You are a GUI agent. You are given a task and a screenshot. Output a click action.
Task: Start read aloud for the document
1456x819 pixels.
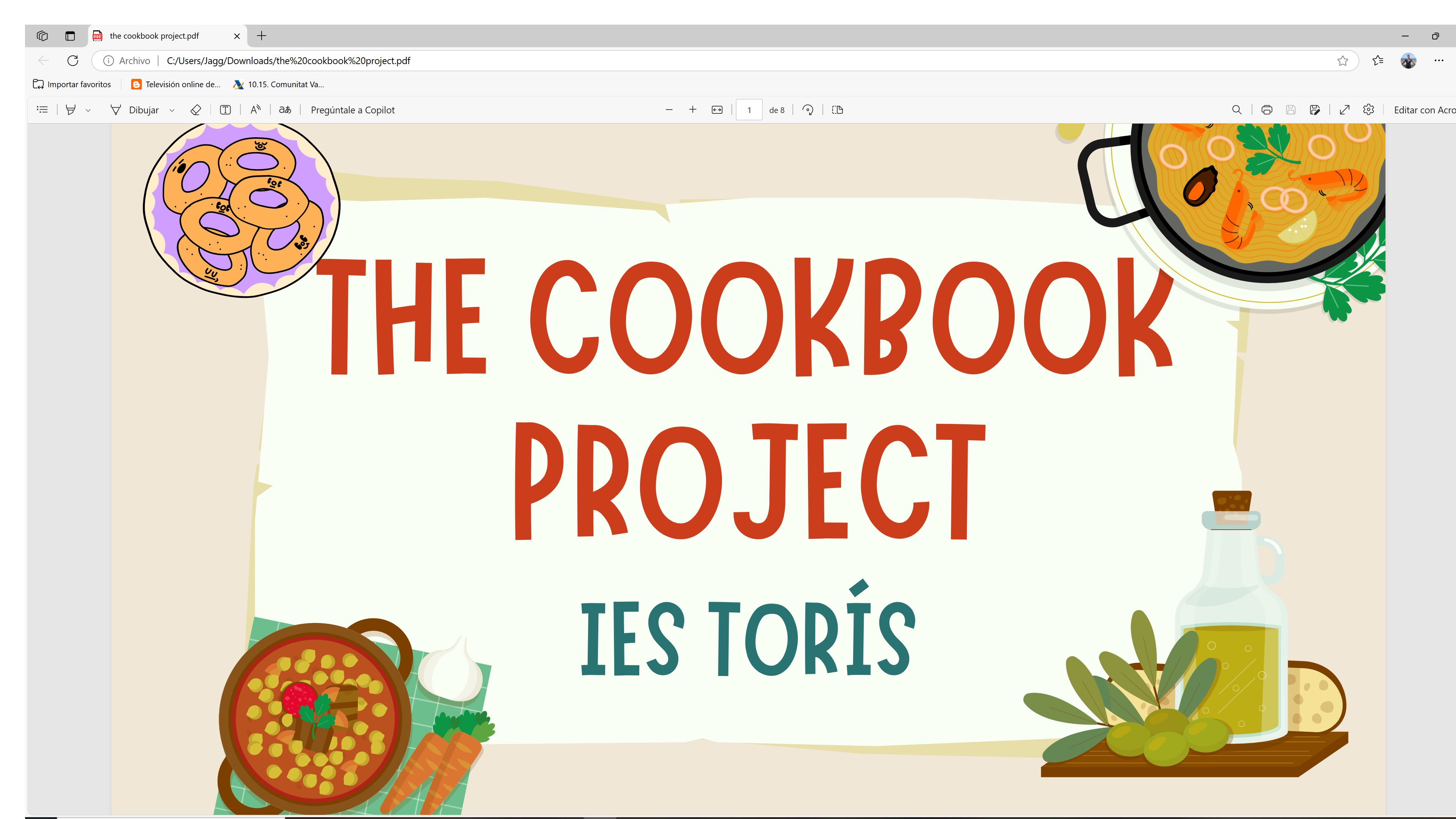[256, 109]
